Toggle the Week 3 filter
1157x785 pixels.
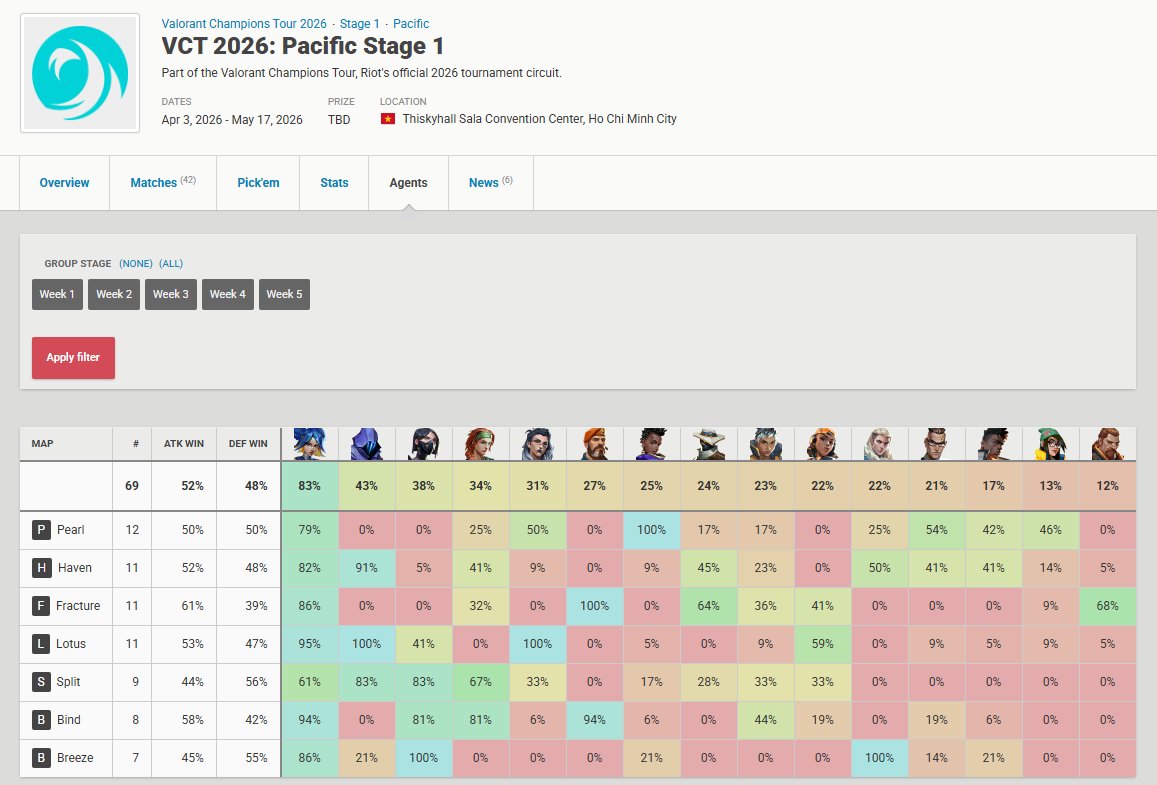point(170,294)
